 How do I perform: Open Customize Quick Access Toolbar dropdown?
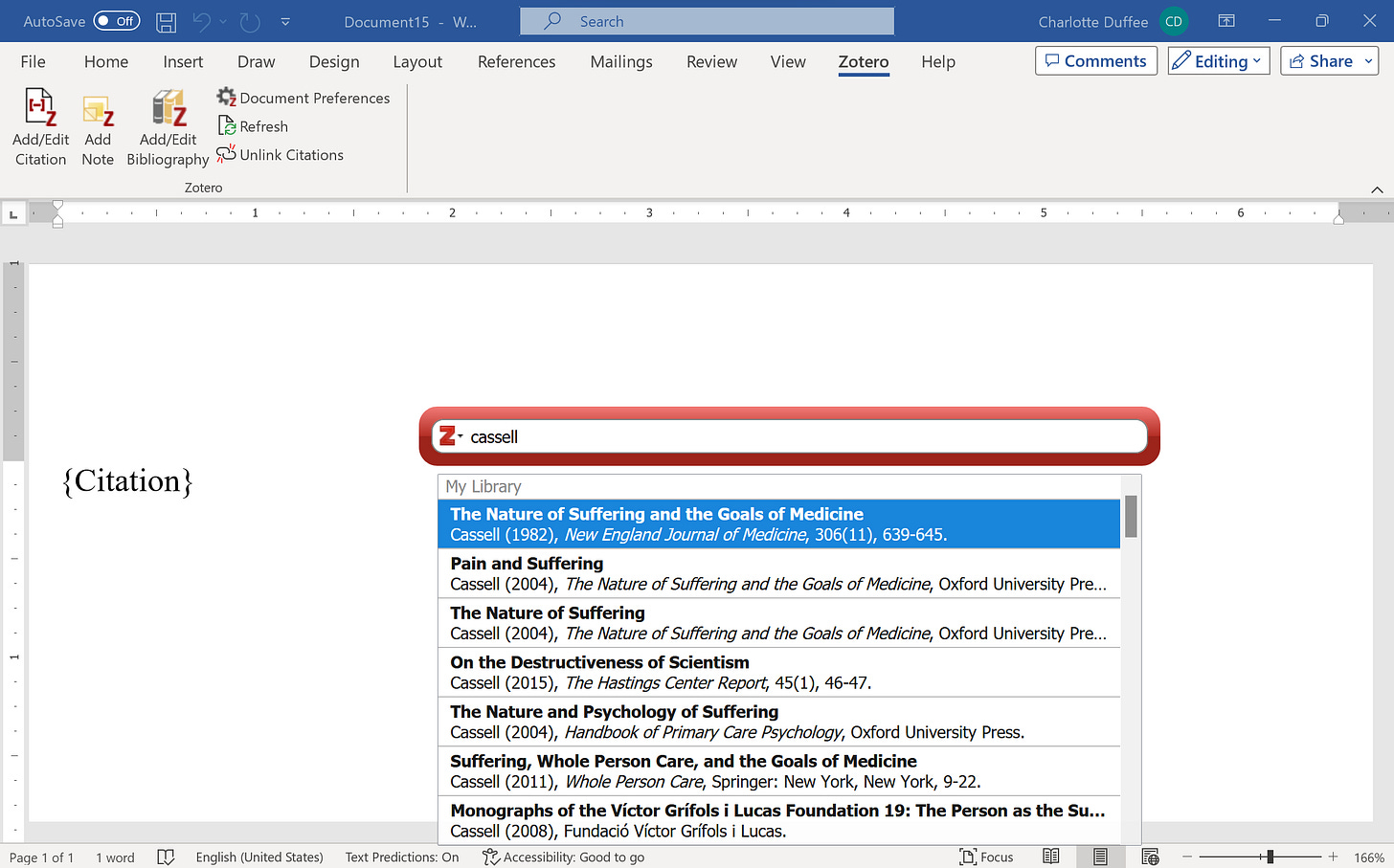[x=285, y=21]
